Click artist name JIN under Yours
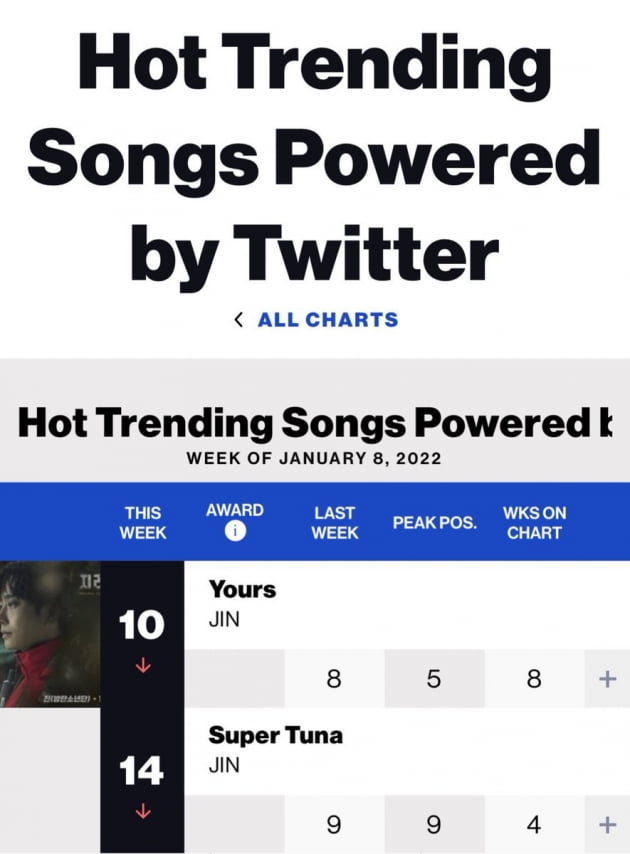Image resolution: width=630 pixels, height=854 pixels. pos(224,620)
